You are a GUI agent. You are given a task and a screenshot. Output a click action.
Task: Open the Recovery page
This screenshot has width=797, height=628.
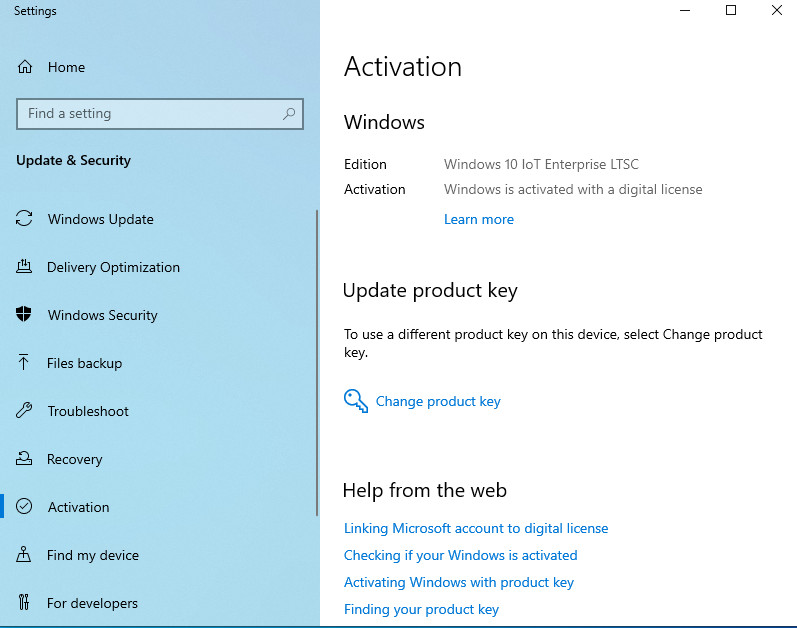click(75, 459)
